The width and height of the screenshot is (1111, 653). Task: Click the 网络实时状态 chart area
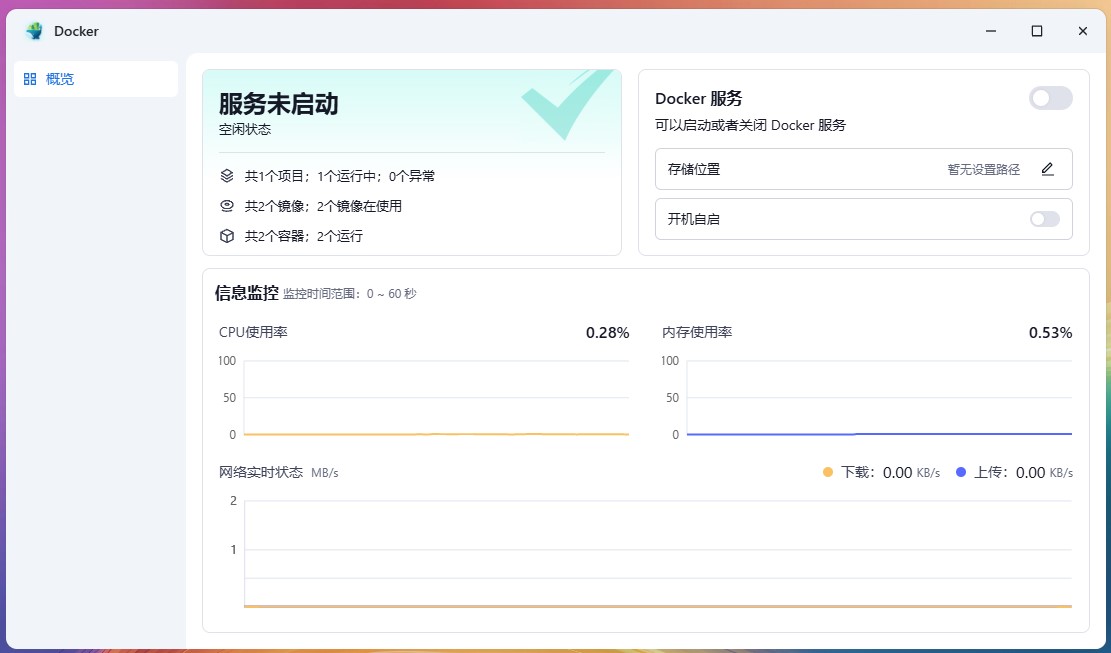tap(658, 554)
